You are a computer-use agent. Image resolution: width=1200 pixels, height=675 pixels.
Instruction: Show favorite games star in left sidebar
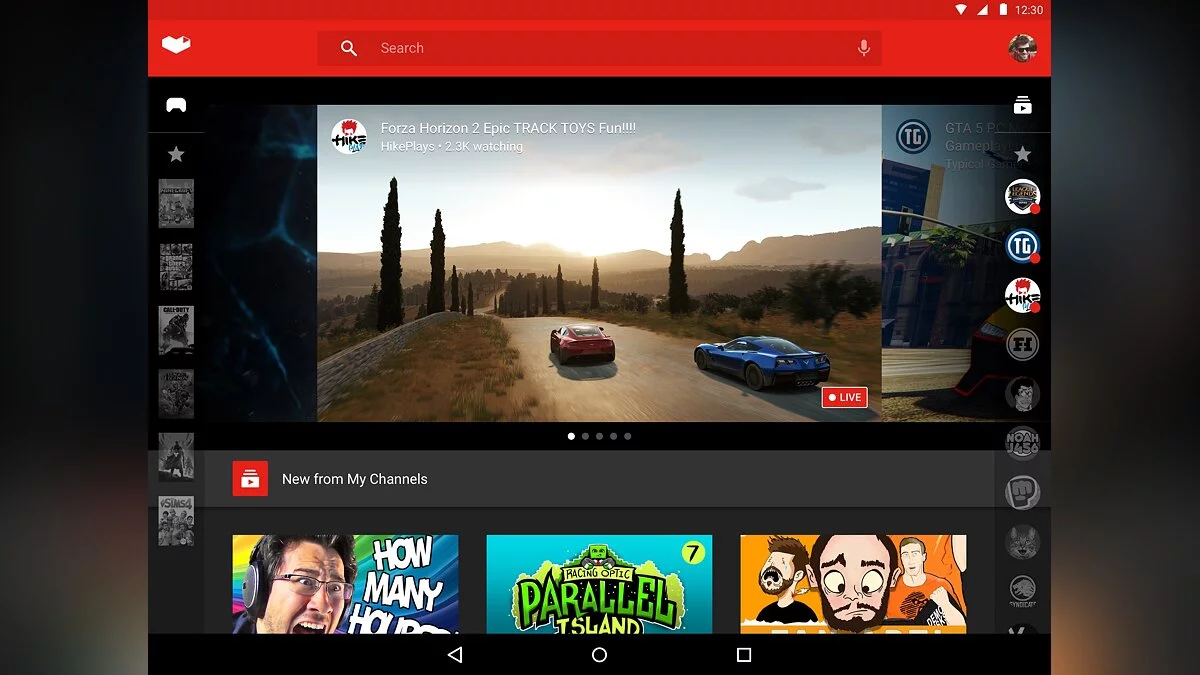point(176,154)
